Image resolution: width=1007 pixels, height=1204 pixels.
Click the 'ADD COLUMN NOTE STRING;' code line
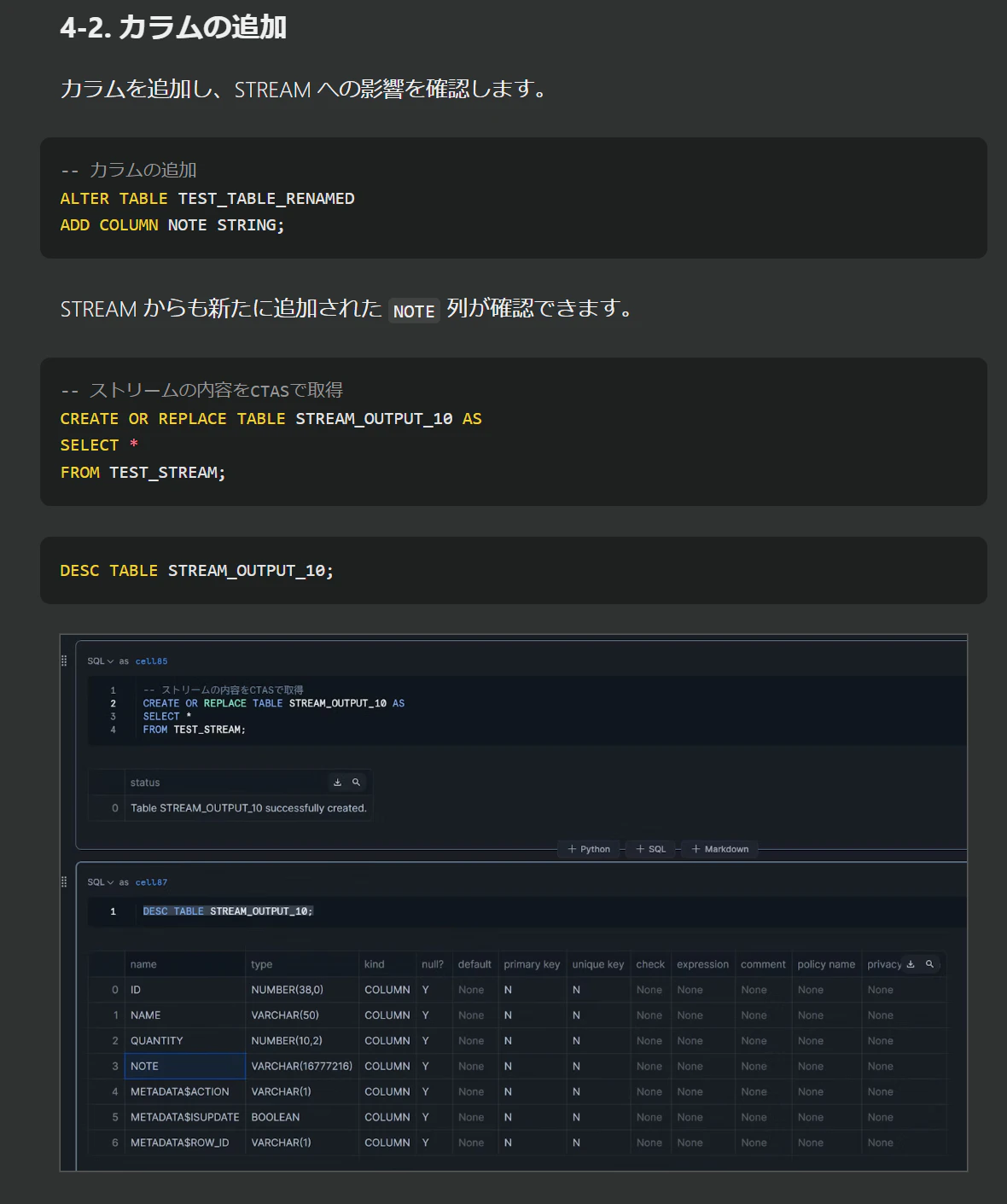click(172, 225)
